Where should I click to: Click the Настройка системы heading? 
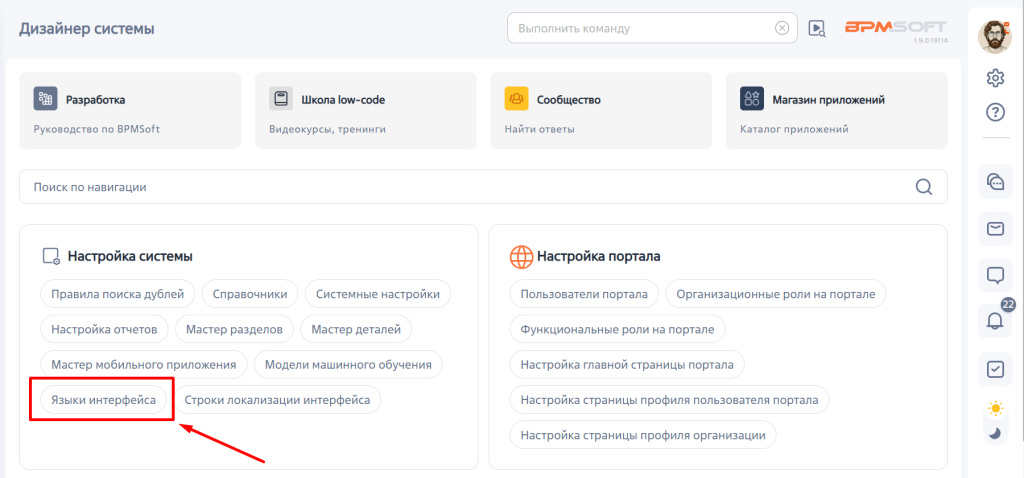(130, 257)
